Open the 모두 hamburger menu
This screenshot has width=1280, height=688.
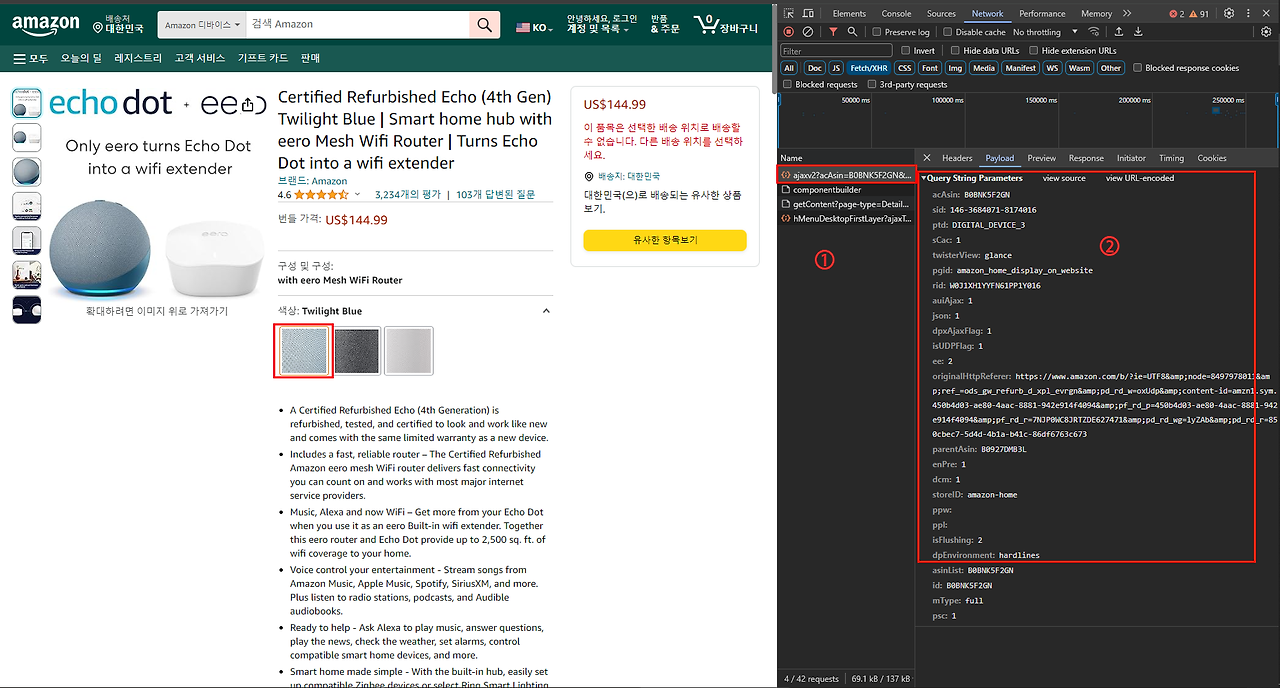30,58
